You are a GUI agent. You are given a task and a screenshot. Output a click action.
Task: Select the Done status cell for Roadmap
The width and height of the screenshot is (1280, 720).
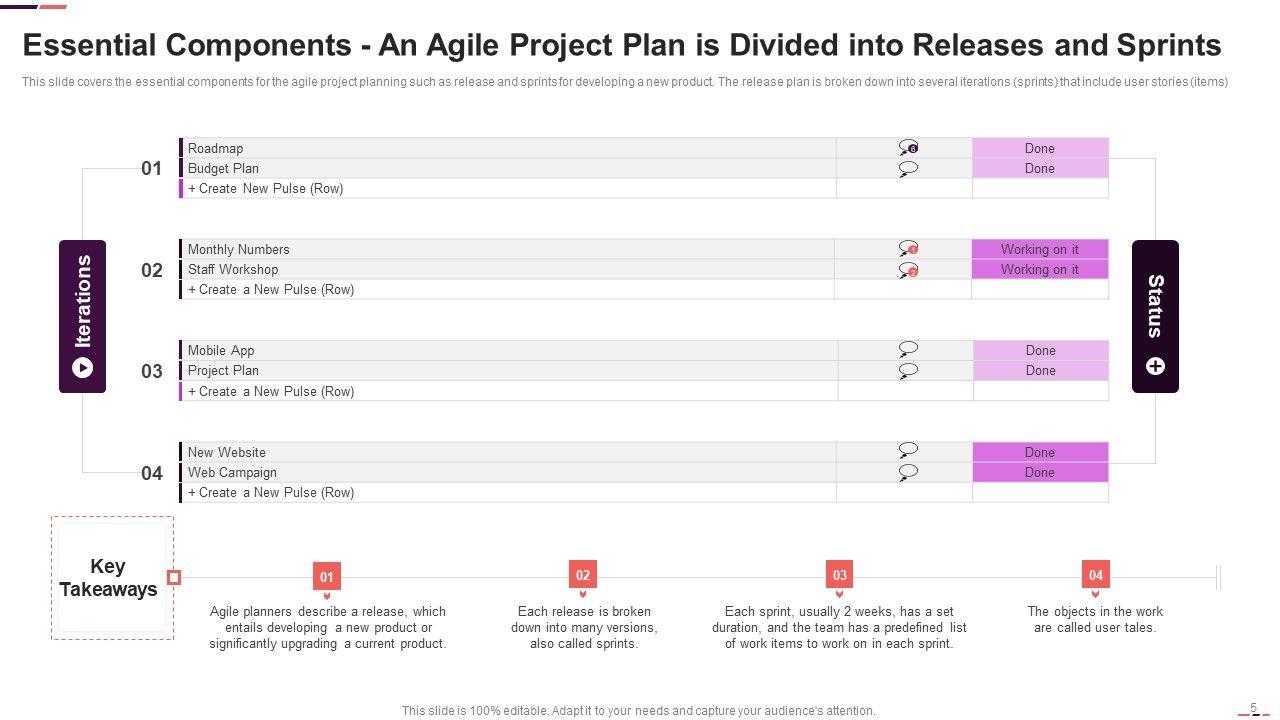tap(1040, 148)
